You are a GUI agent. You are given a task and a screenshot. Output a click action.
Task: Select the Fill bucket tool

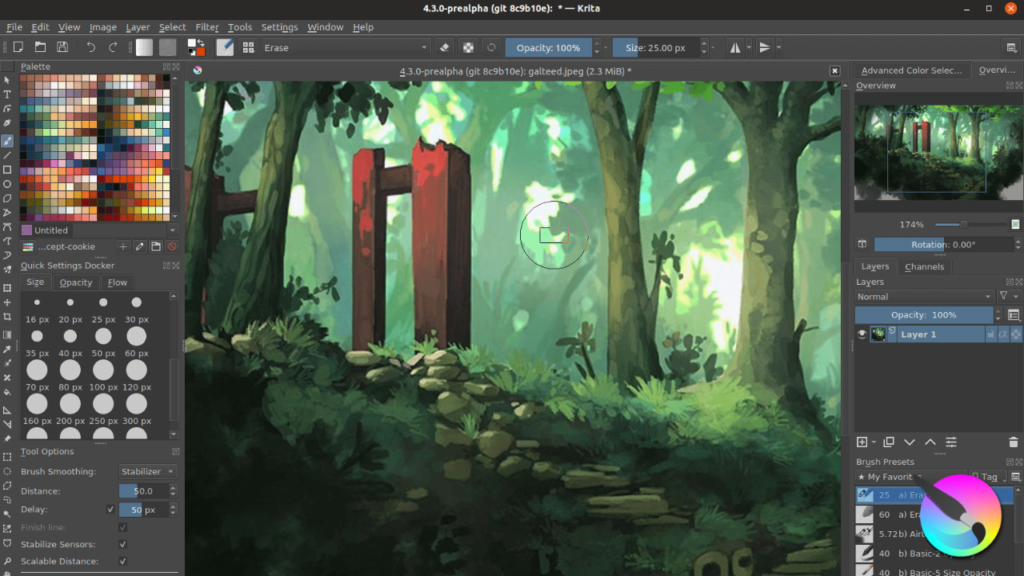tap(7, 392)
